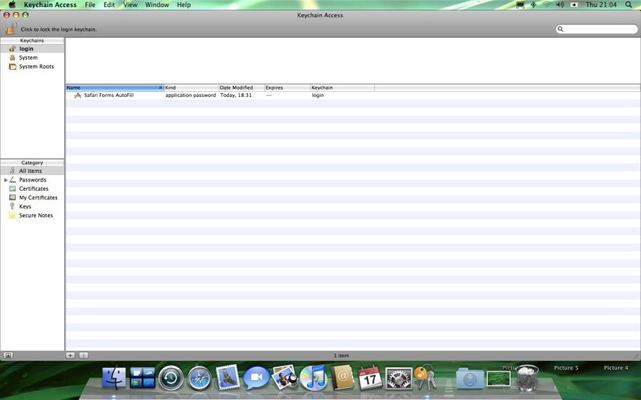Click the display icon in menu bar
This screenshot has width=641, height=400.
[520, 4]
